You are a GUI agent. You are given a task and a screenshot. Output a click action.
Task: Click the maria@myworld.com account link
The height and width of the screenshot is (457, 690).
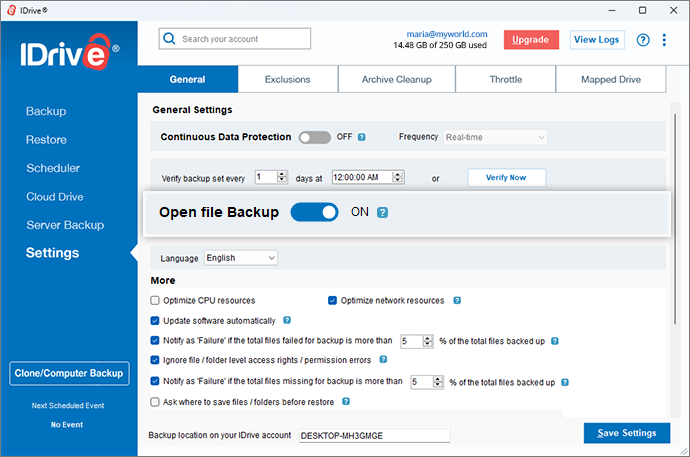pyautogui.click(x=447, y=34)
